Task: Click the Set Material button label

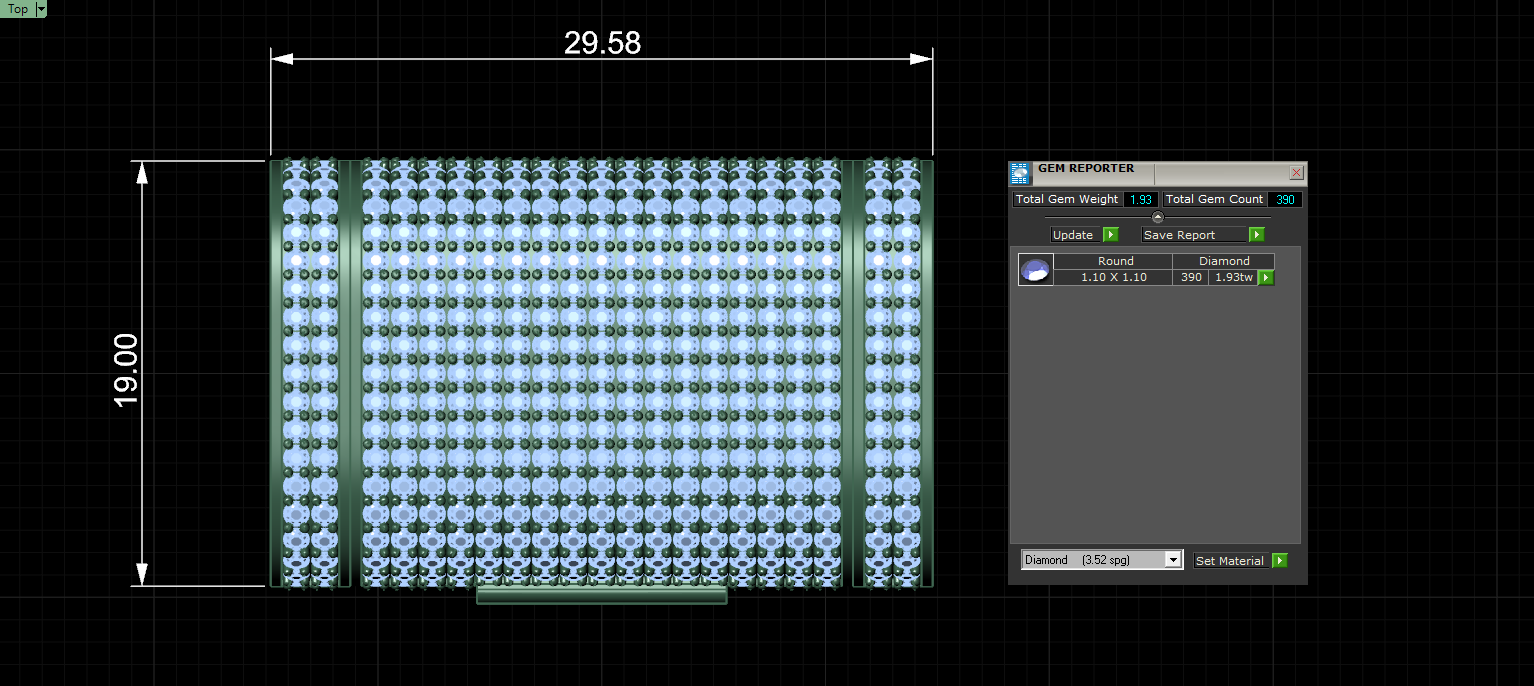Action: [1230, 561]
